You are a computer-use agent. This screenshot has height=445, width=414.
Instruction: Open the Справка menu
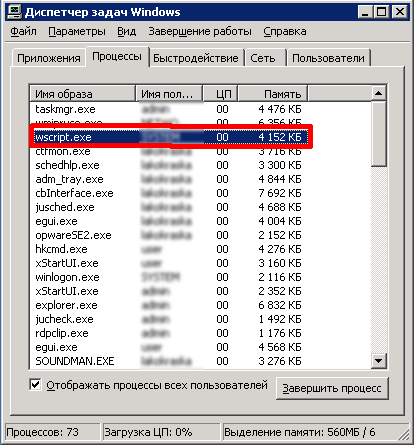pos(285,31)
